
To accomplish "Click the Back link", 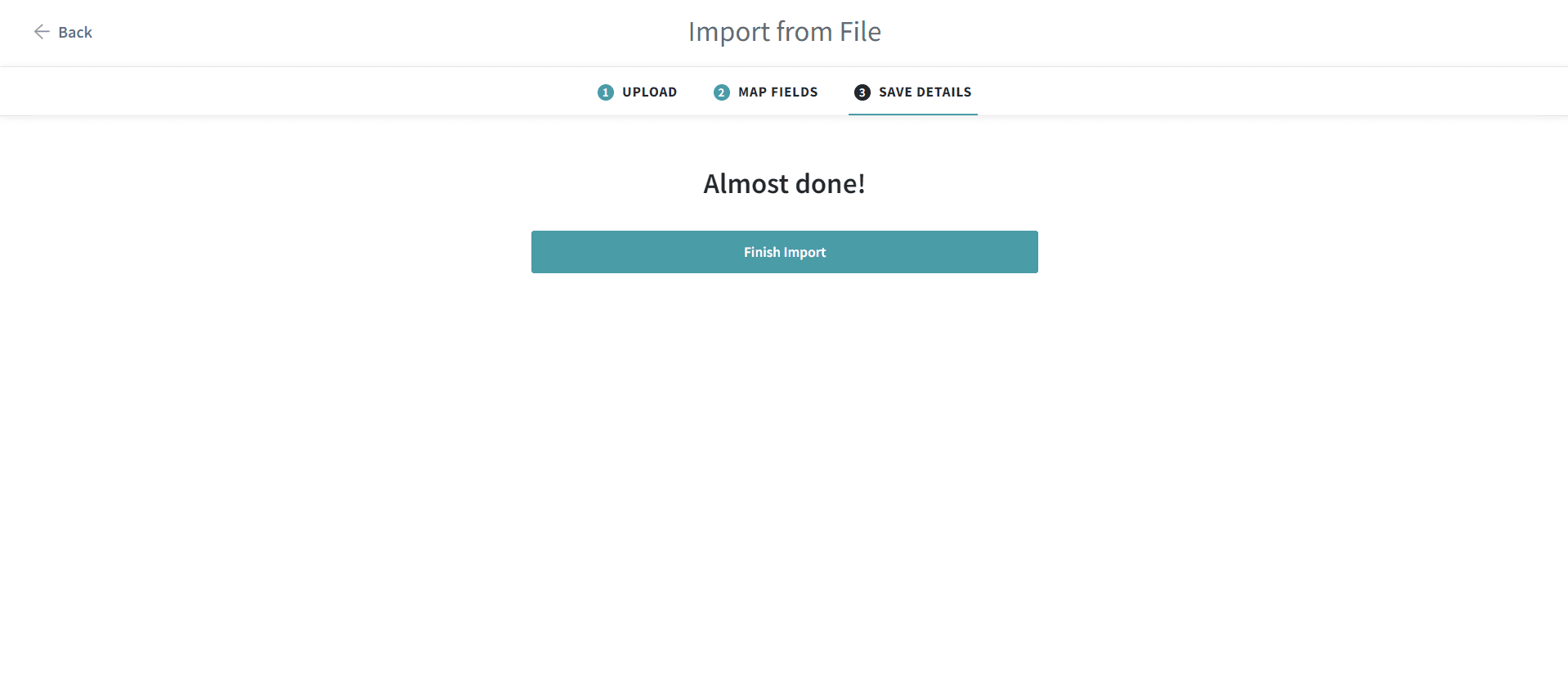I will point(74,32).
